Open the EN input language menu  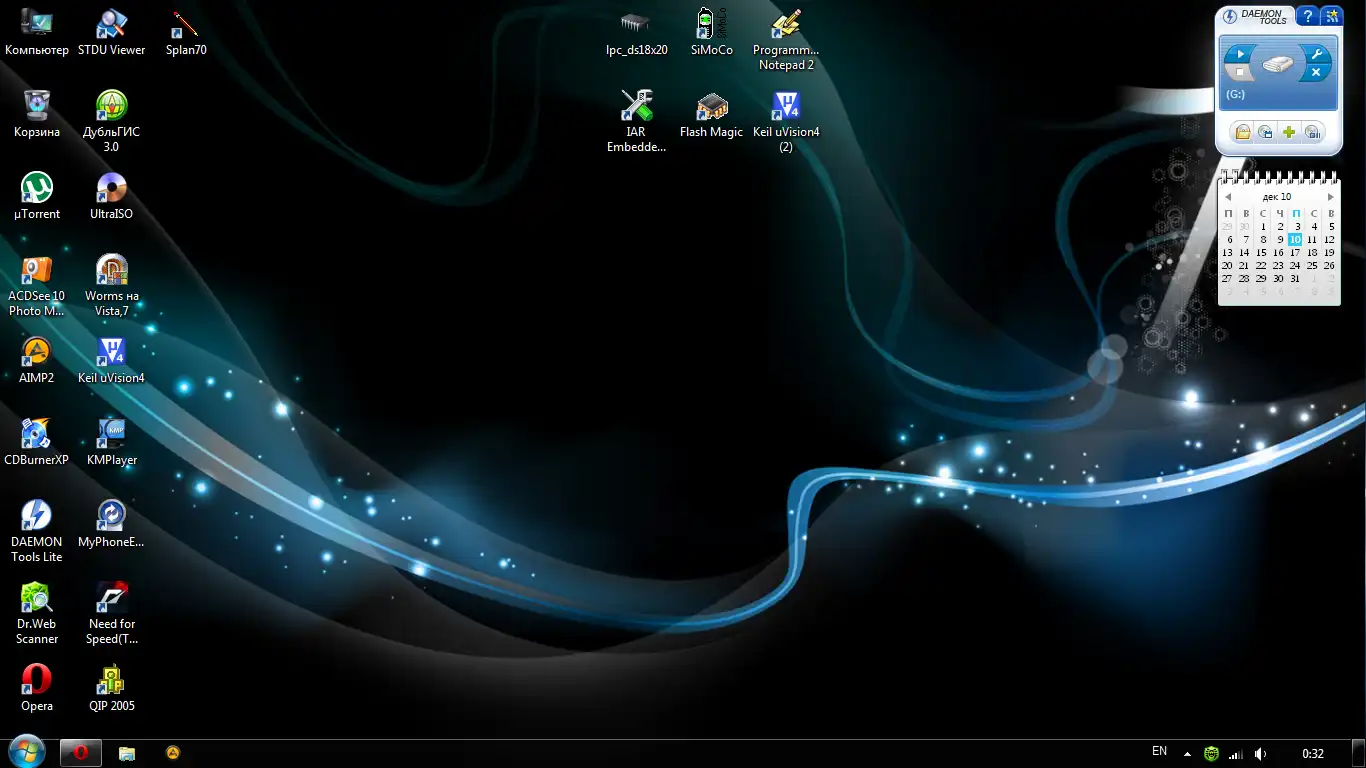tap(1159, 752)
